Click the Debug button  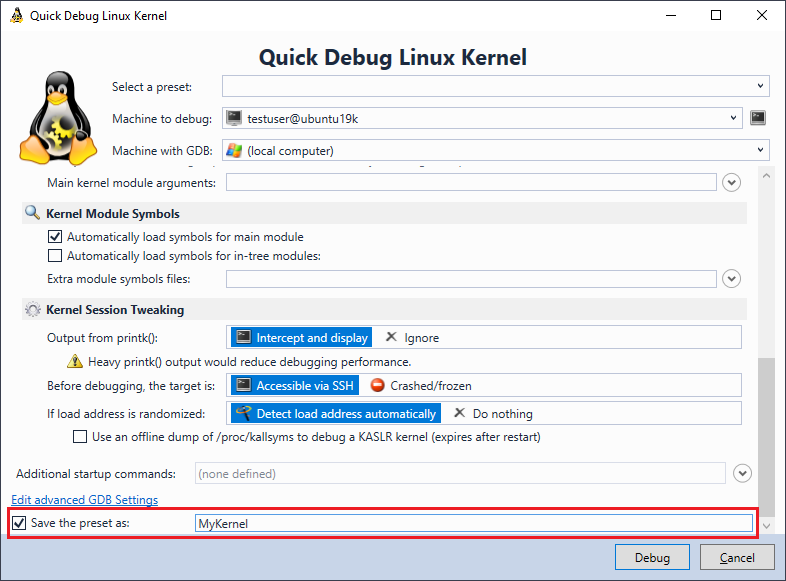[652, 557]
